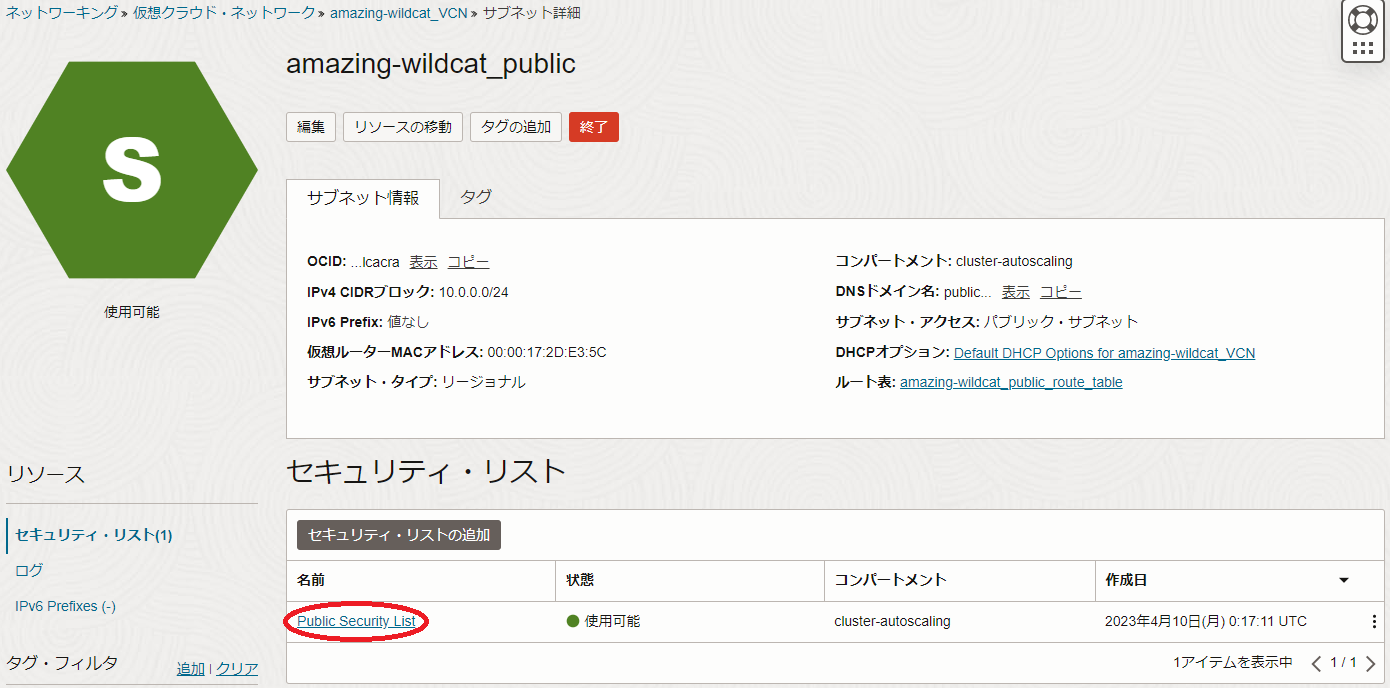Click セキュリティ・リストの追加 button

coord(399,535)
